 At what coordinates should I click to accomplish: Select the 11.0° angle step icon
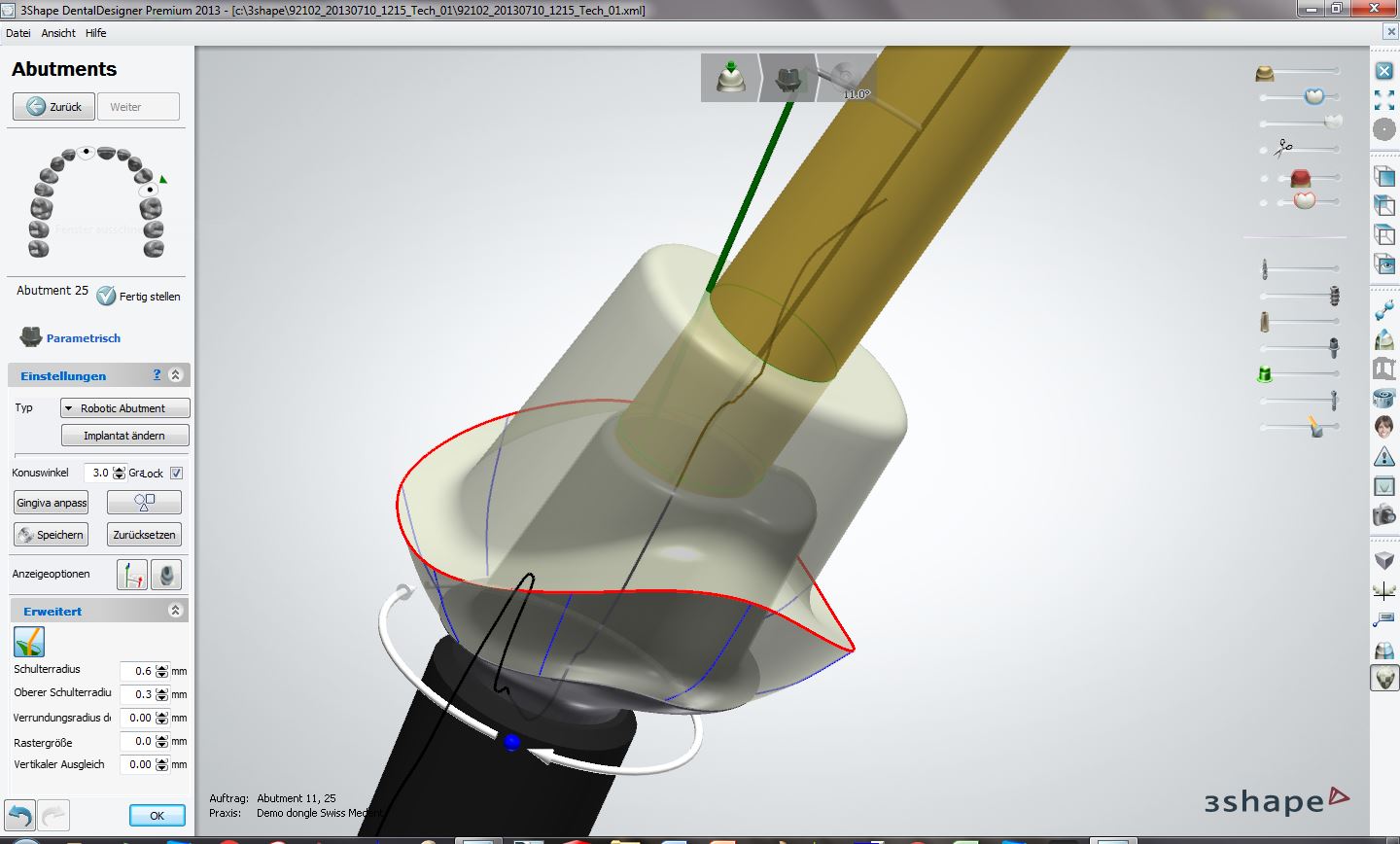click(846, 78)
